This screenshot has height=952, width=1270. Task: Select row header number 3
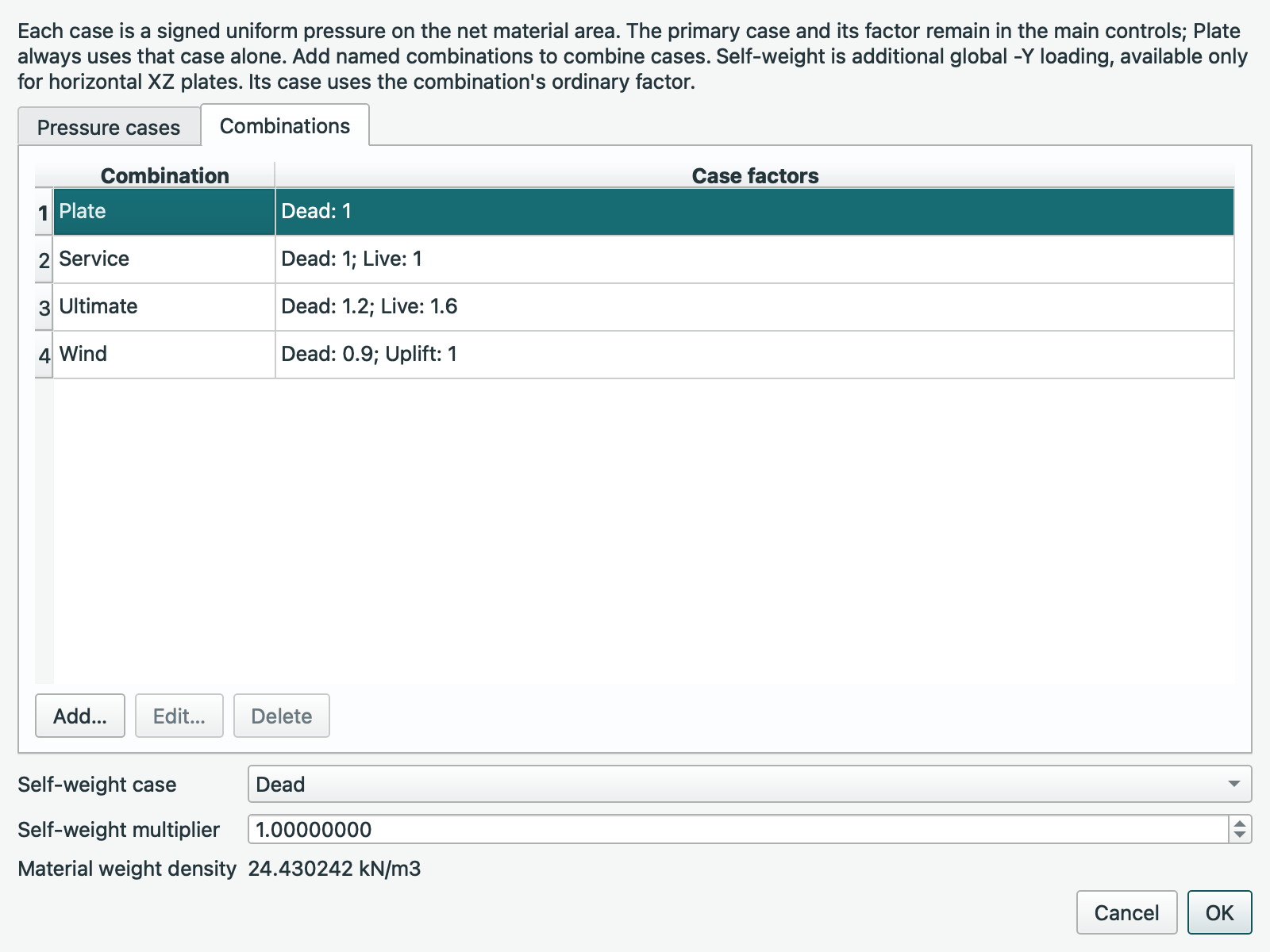(x=44, y=307)
